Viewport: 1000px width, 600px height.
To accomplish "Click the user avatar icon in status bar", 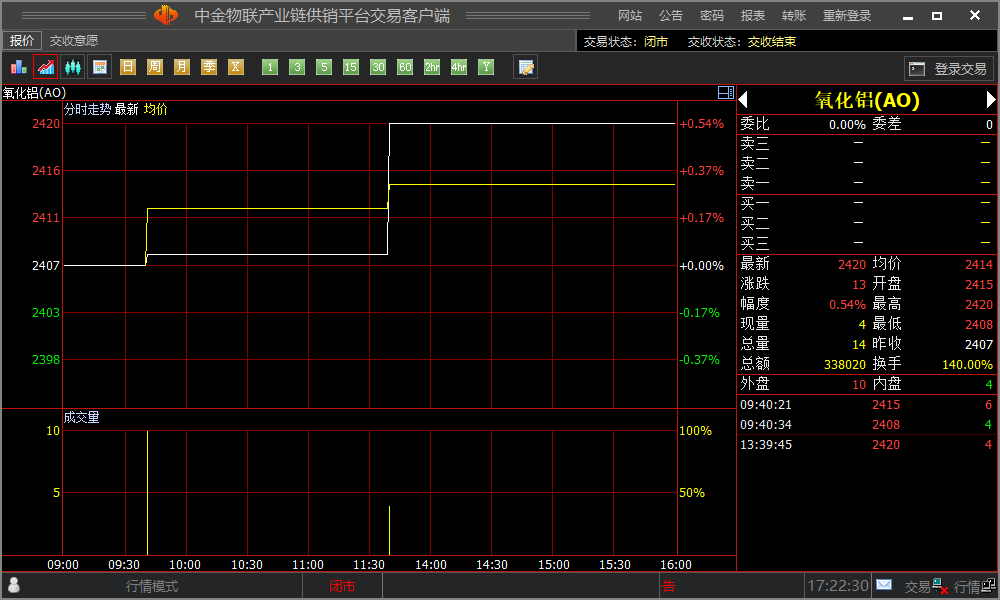I will (x=13, y=585).
